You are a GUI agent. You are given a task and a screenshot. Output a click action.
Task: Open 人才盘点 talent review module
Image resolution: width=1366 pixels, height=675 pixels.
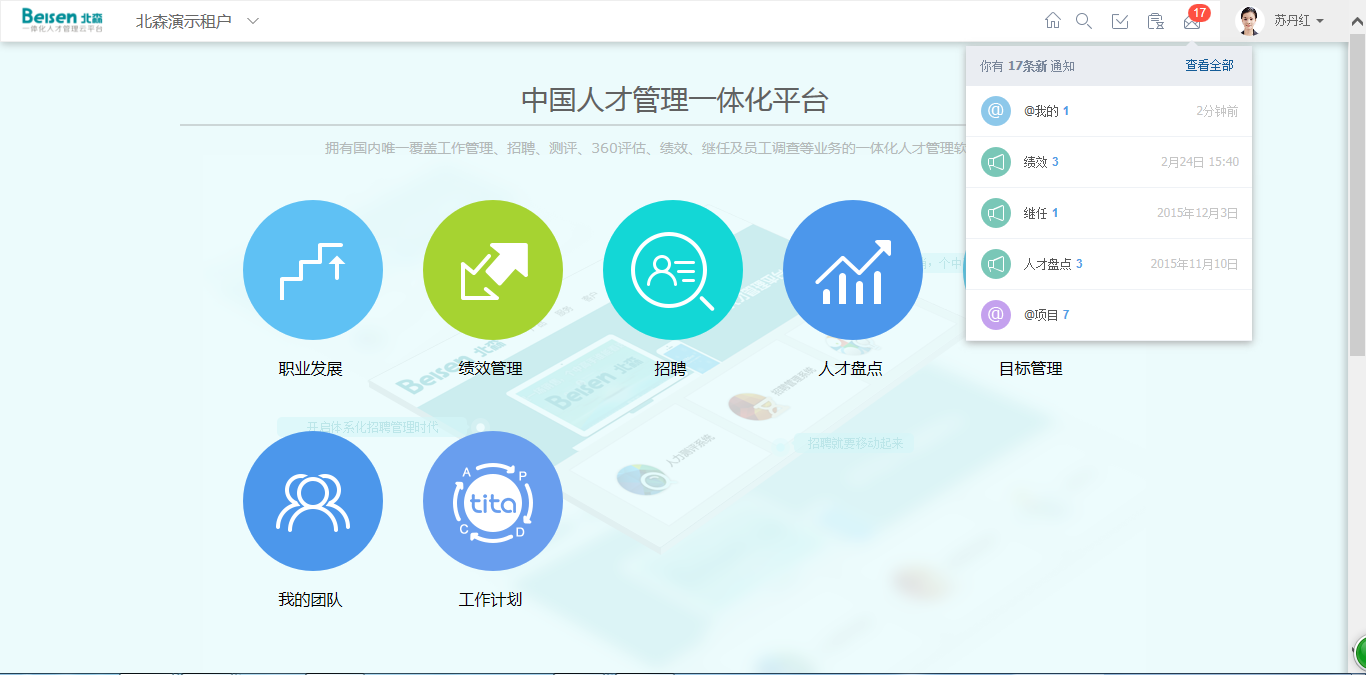tap(852, 270)
